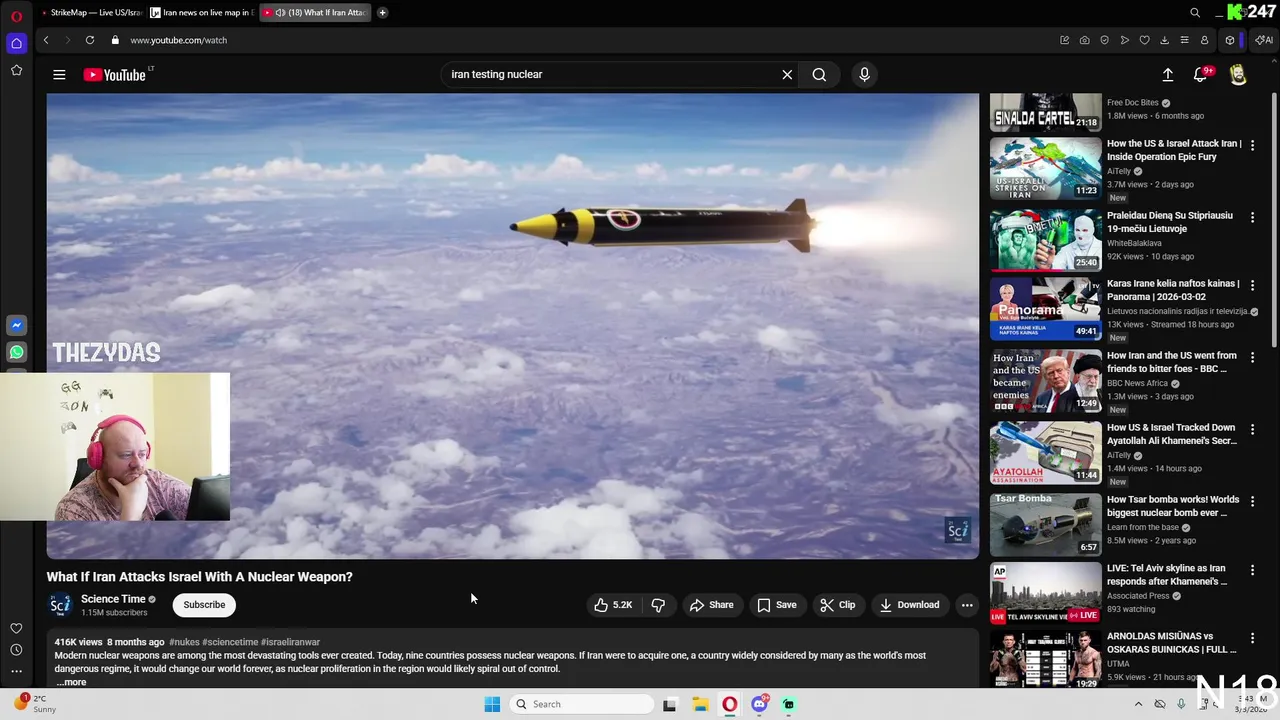This screenshot has height=720, width=1280.
Task: Click the #israeliranwar hashtag
Action: pyautogui.click(x=290, y=642)
